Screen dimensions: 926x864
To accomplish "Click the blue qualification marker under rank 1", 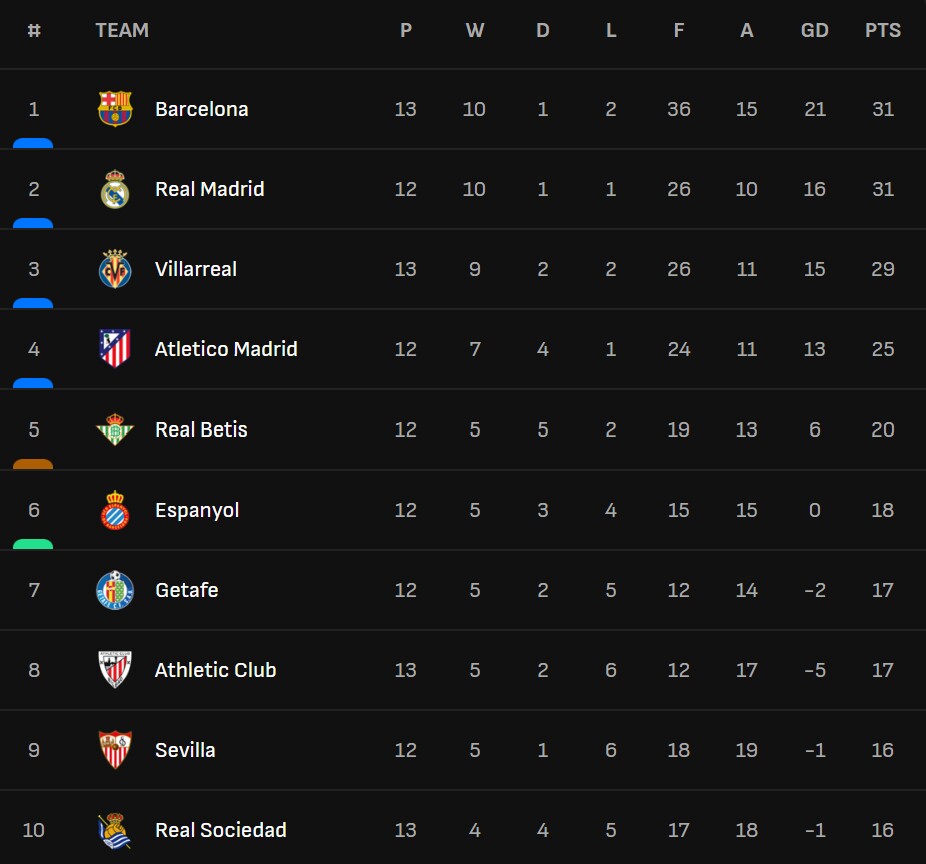I will point(33,144).
